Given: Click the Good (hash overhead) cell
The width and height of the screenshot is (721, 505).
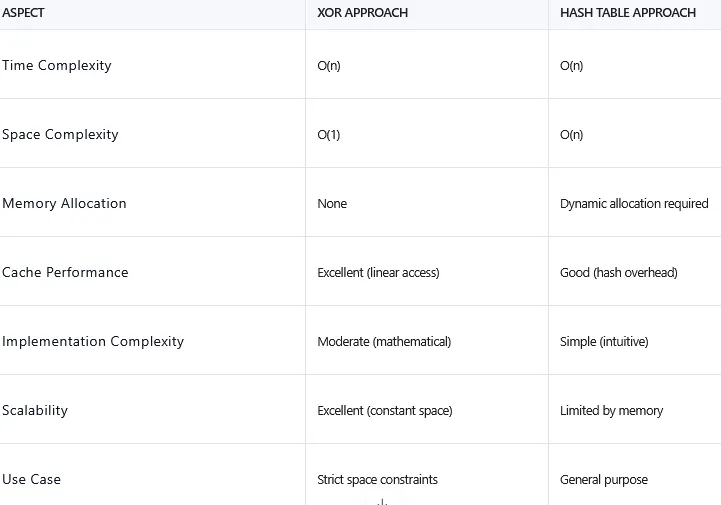Looking at the screenshot, I should [618, 273].
